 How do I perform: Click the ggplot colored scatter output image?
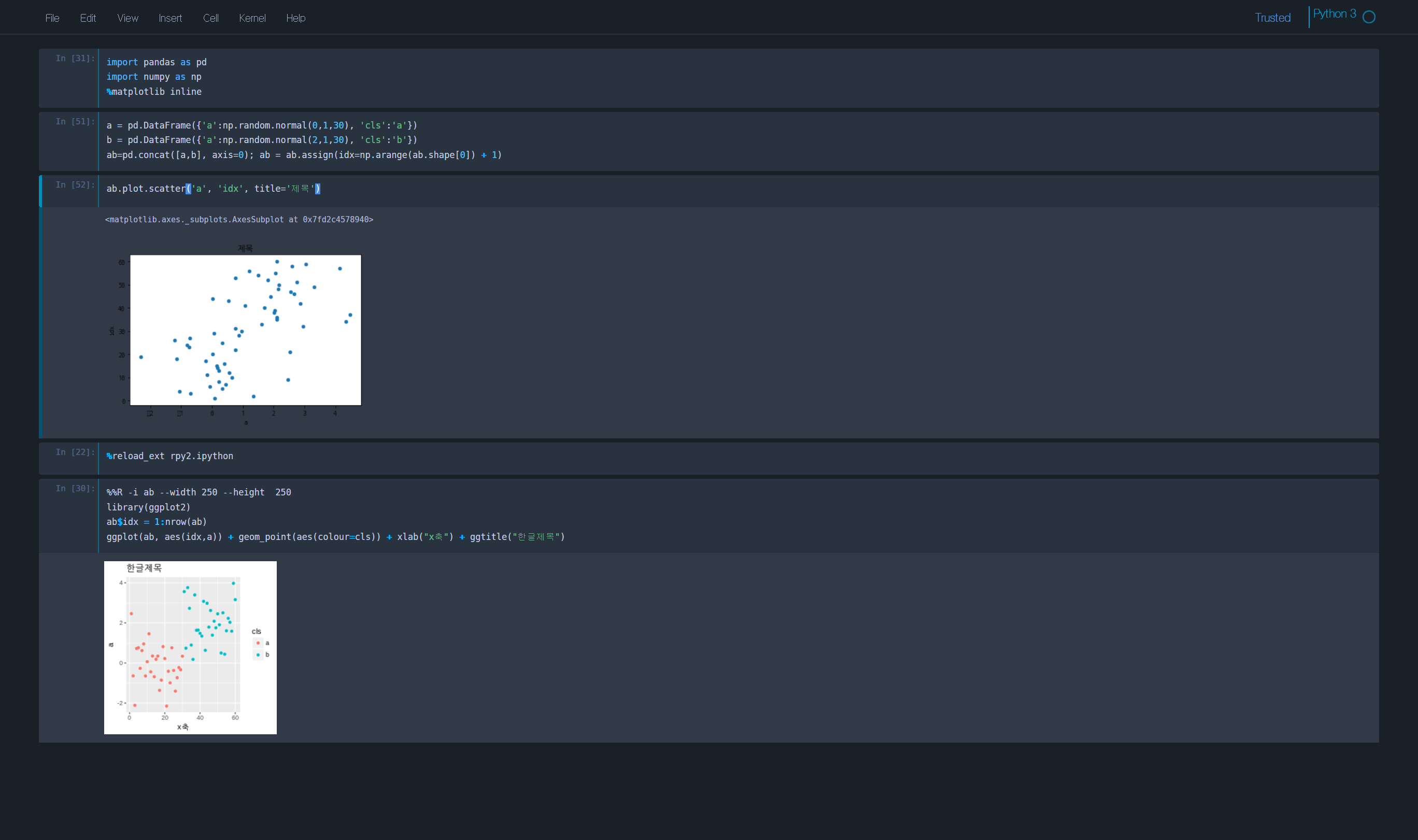pos(190,648)
